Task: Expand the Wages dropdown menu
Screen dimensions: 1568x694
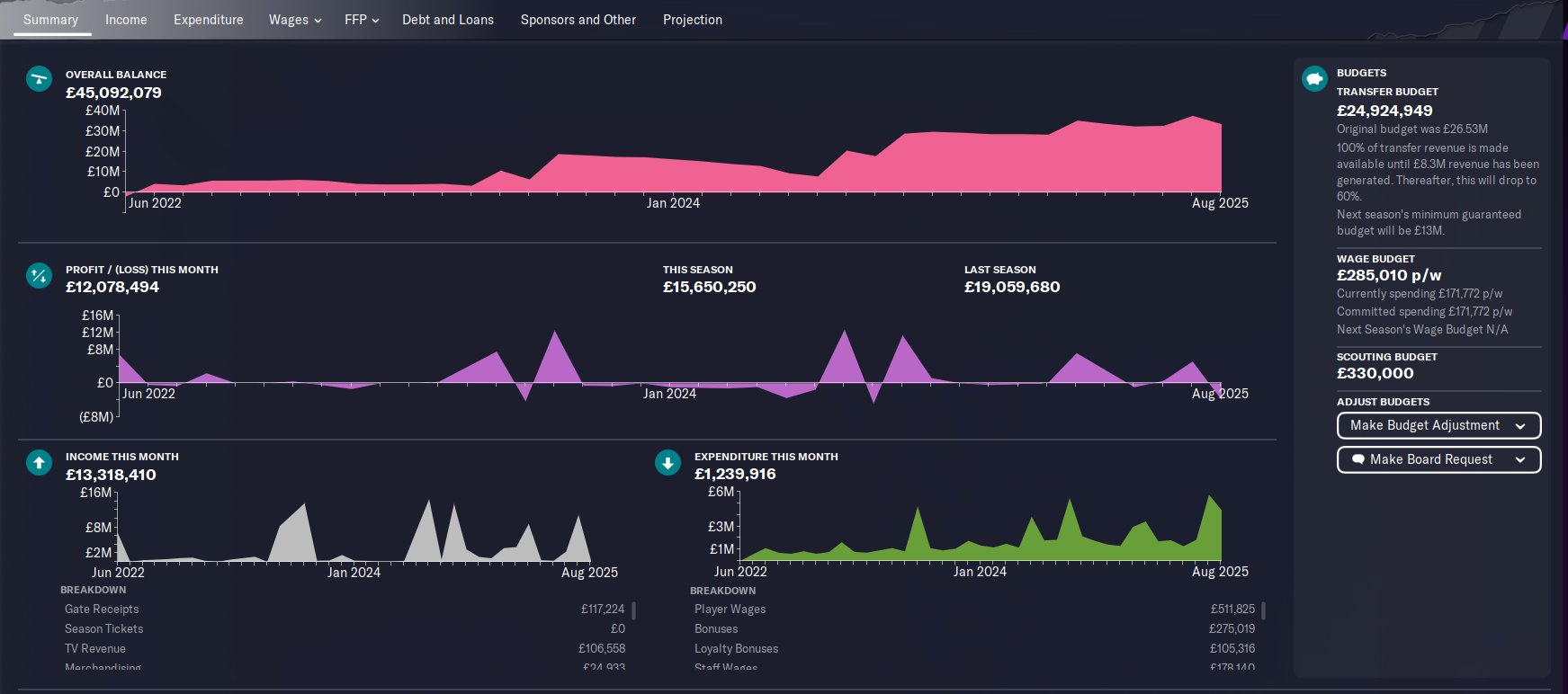Action: pyautogui.click(x=295, y=20)
